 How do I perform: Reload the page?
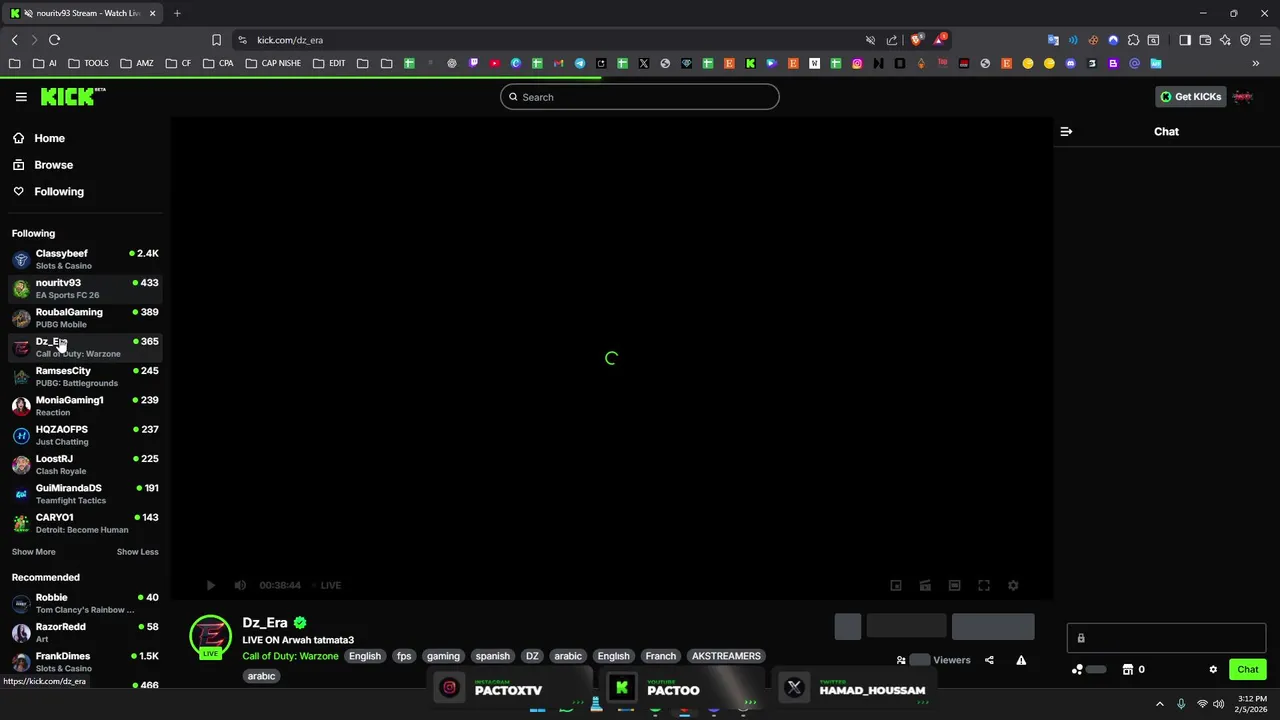54,40
